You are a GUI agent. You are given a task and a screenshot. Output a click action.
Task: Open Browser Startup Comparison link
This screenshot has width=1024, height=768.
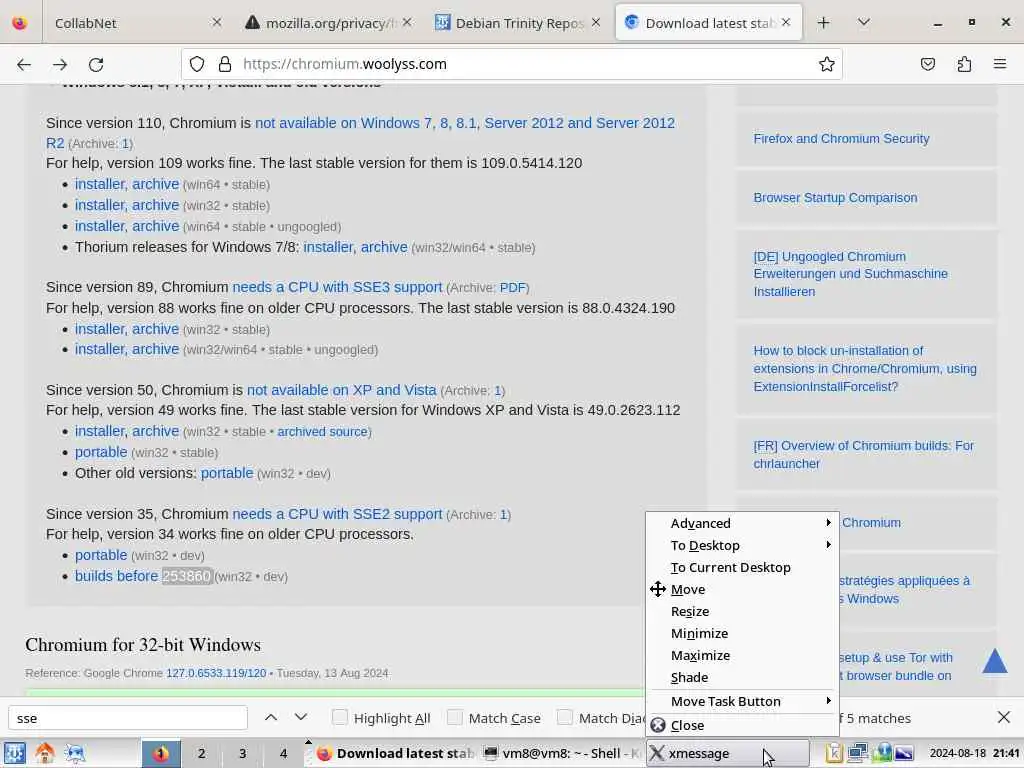point(835,197)
